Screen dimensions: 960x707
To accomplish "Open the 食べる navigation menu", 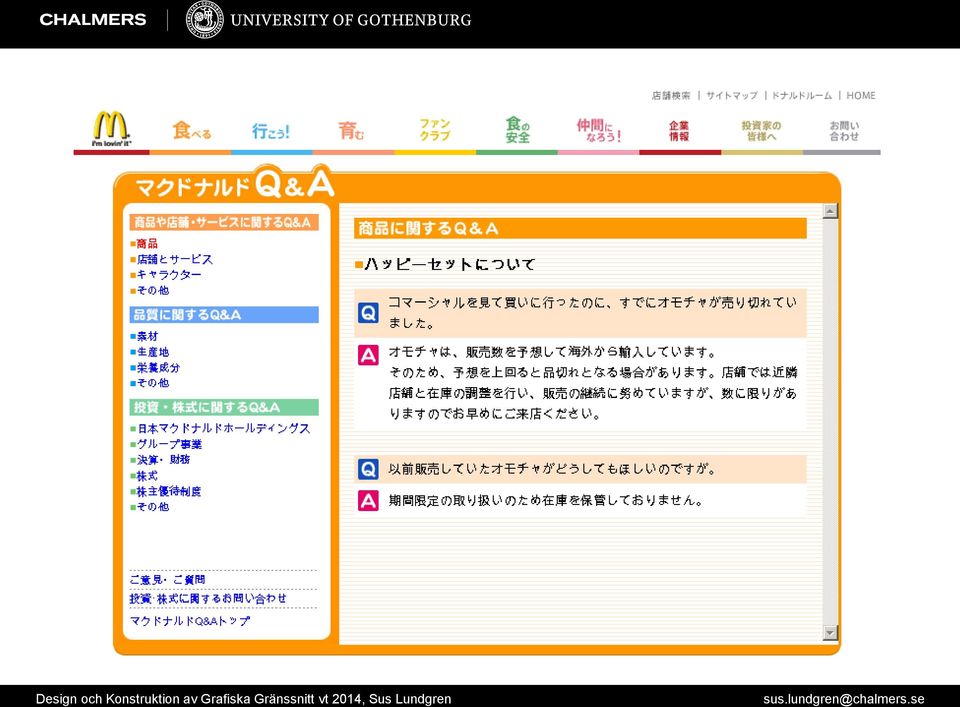I will click(x=192, y=130).
